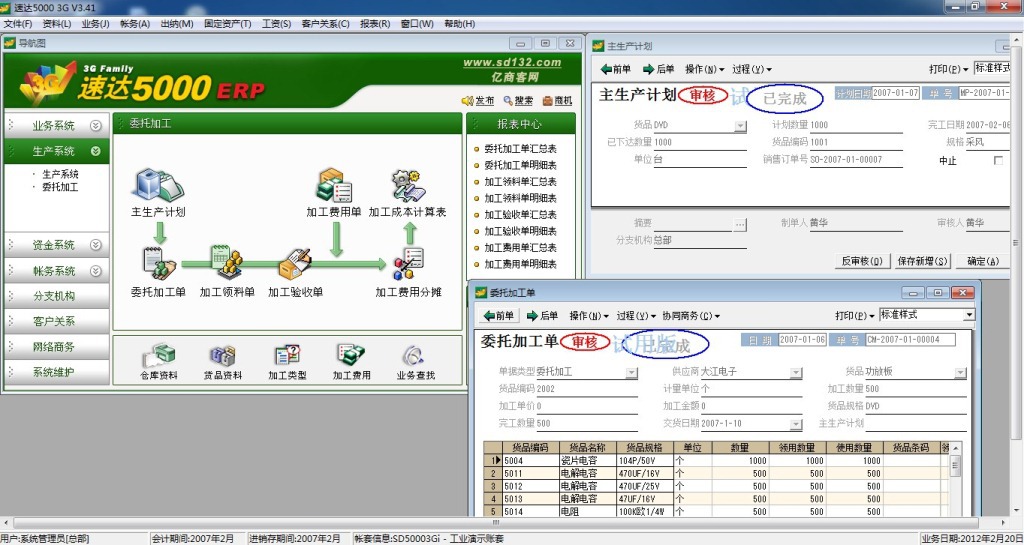Open 协同商务(C) menu

click(692, 316)
